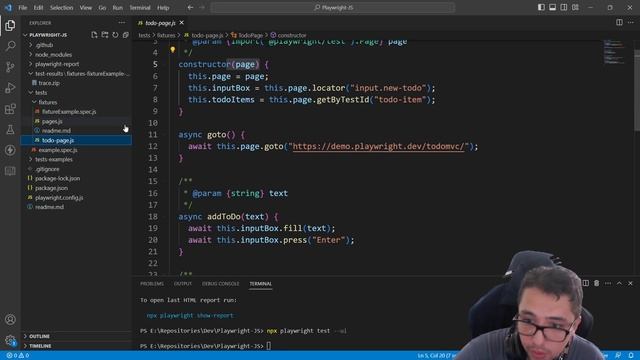The width and height of the screenshot is (640, 360).
Task: Open the Manage gear settings icon
Action: [x=10, y=340]
